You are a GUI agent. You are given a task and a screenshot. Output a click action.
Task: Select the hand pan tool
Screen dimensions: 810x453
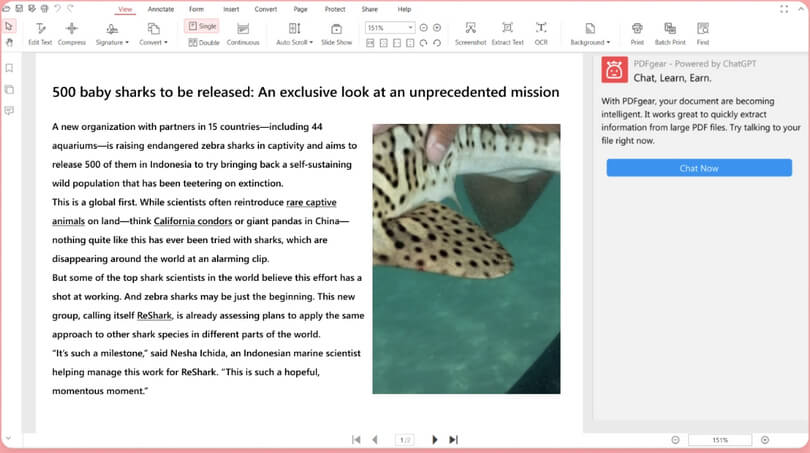(x=9, y=42)
